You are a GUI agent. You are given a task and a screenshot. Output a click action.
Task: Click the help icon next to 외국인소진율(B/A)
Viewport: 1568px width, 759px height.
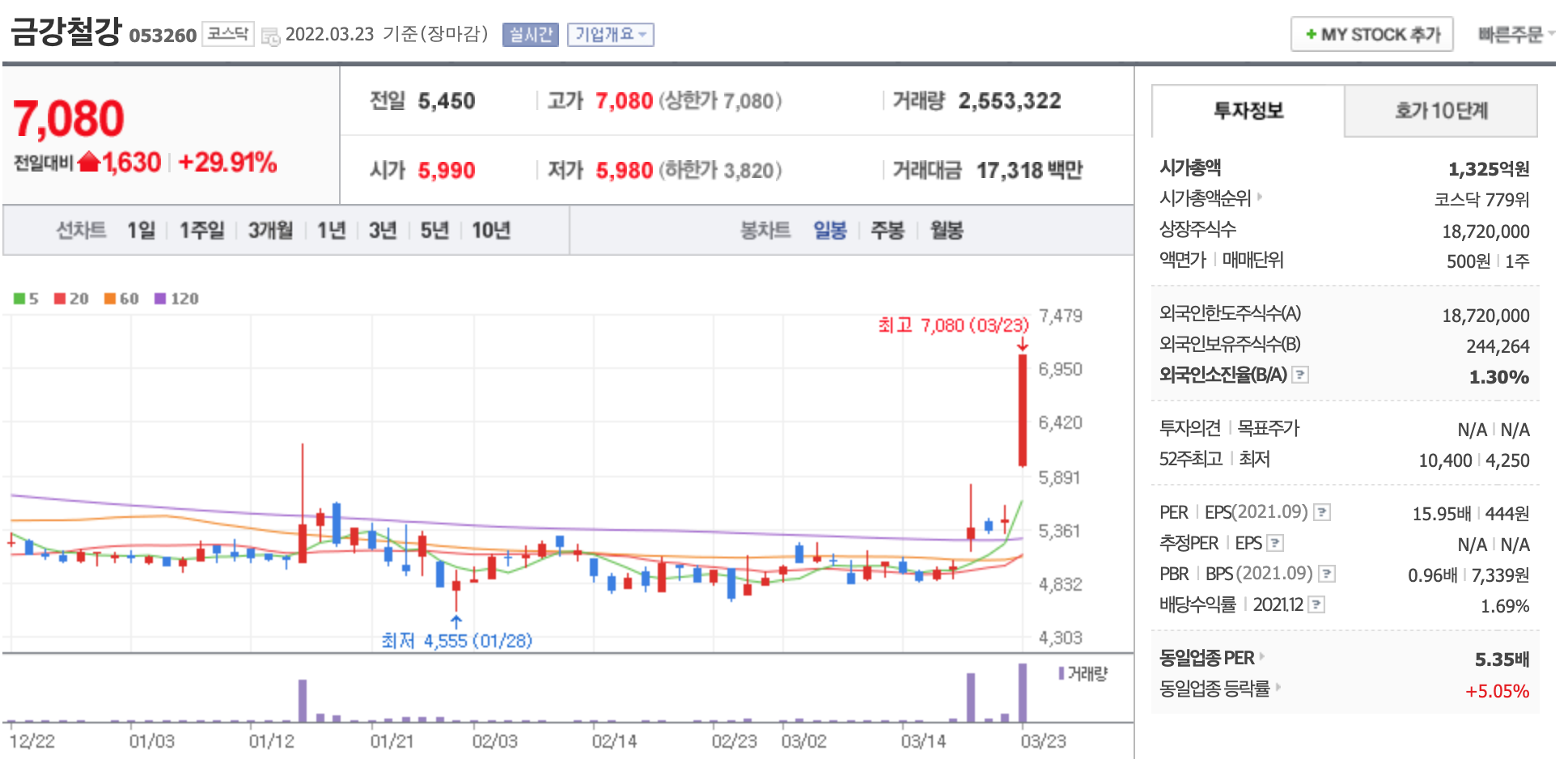pos(1300,375)
